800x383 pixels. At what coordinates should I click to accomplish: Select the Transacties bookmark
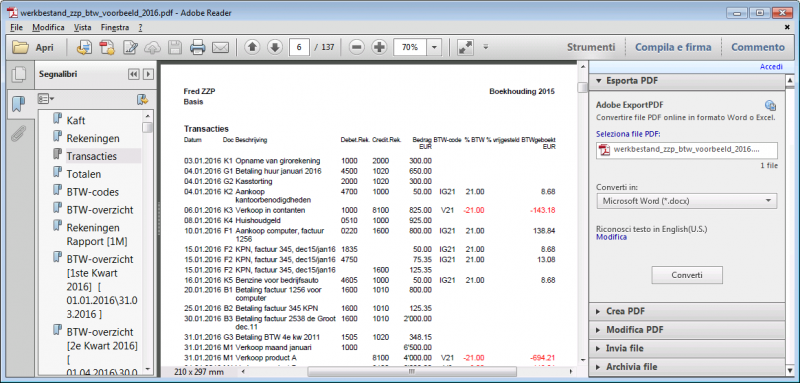pyautogui.click(x=91, y=156)
